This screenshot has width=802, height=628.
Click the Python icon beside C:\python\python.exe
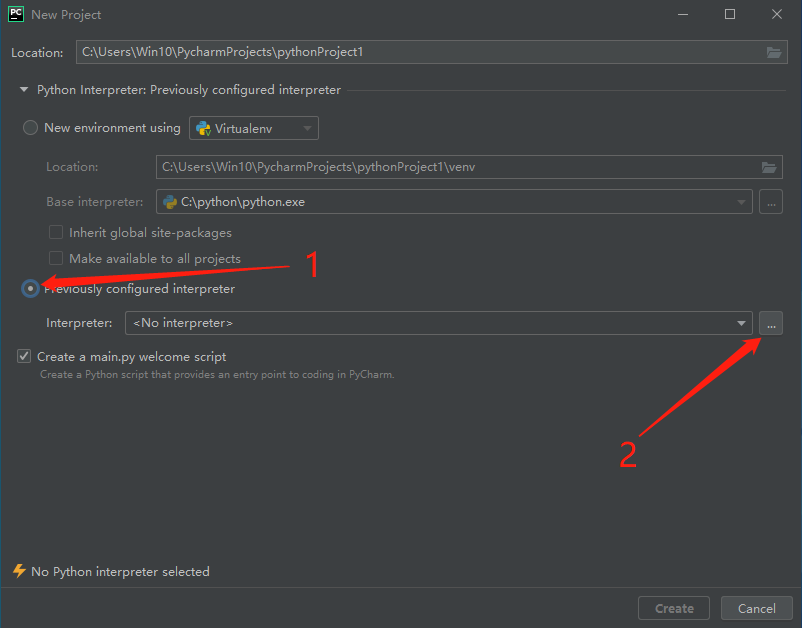pyautogui.click(x=169, y=202)
